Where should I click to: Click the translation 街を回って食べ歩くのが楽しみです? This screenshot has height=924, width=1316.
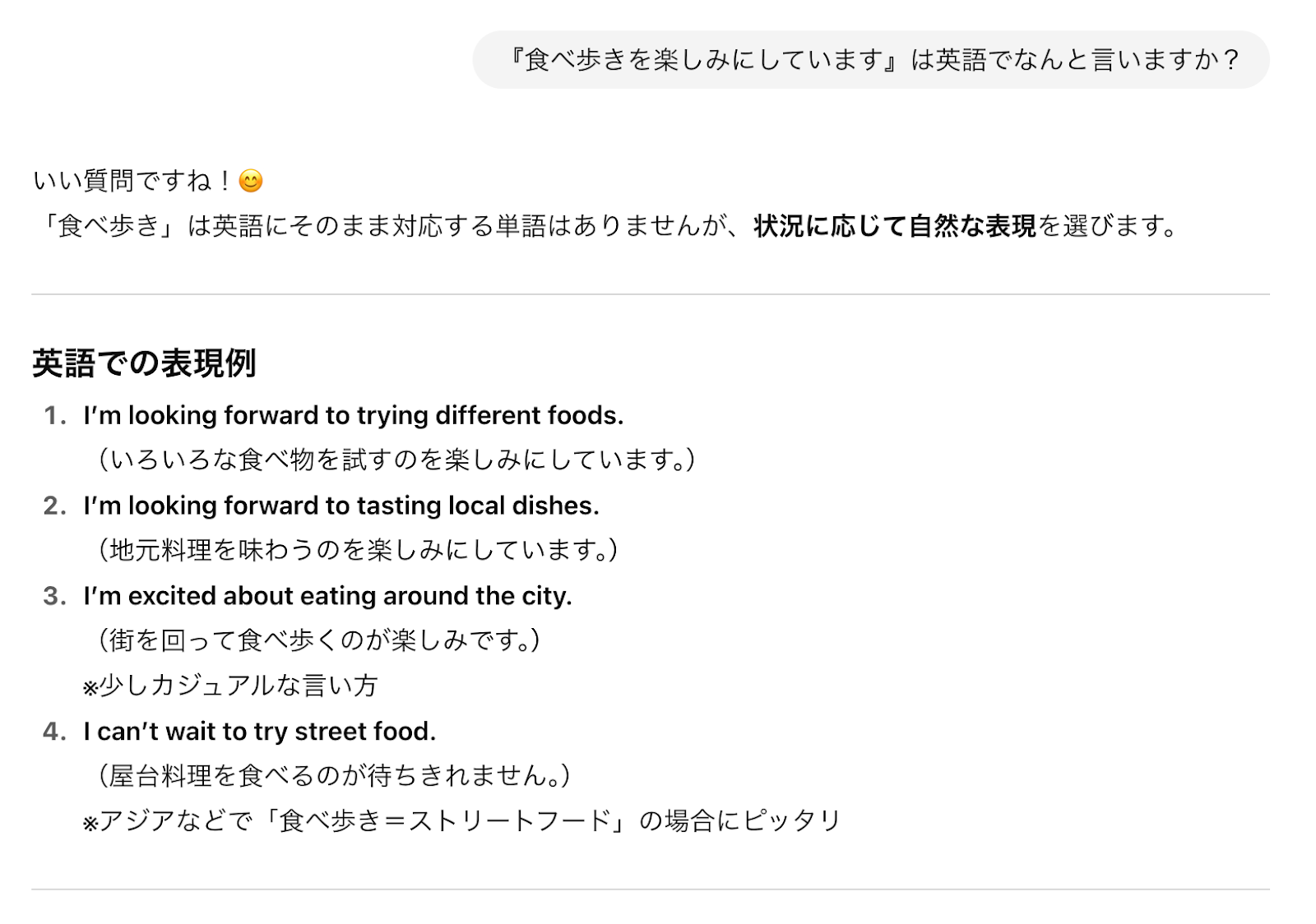[319, 640]
